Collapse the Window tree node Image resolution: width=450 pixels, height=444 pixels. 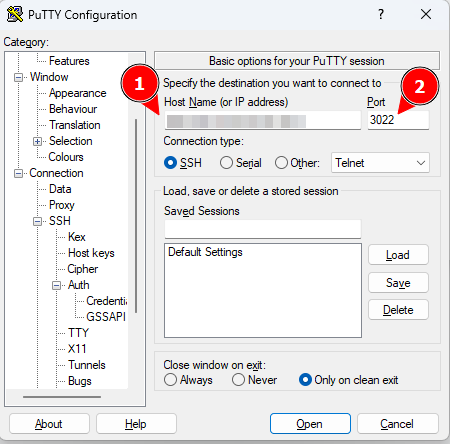pyautogui.click(x=18, y=78)
